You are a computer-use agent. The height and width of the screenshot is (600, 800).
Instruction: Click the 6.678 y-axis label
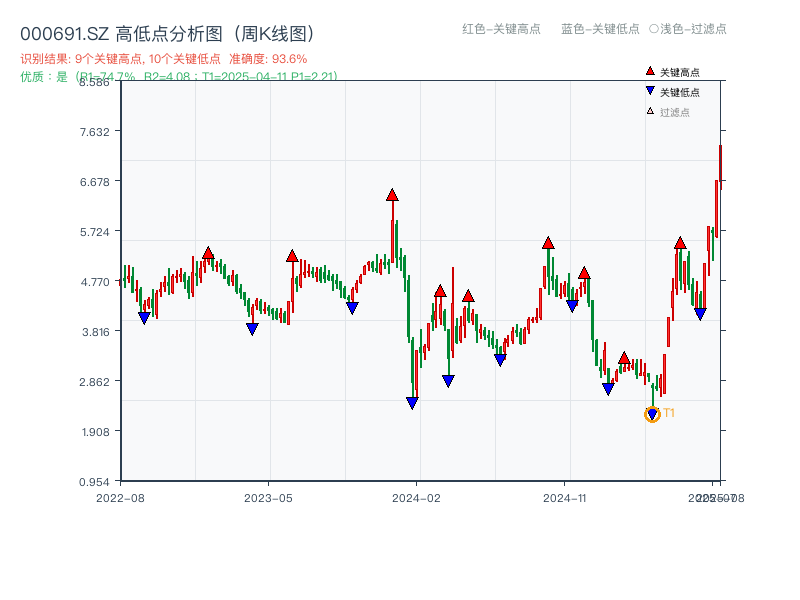tap(94, 182)
